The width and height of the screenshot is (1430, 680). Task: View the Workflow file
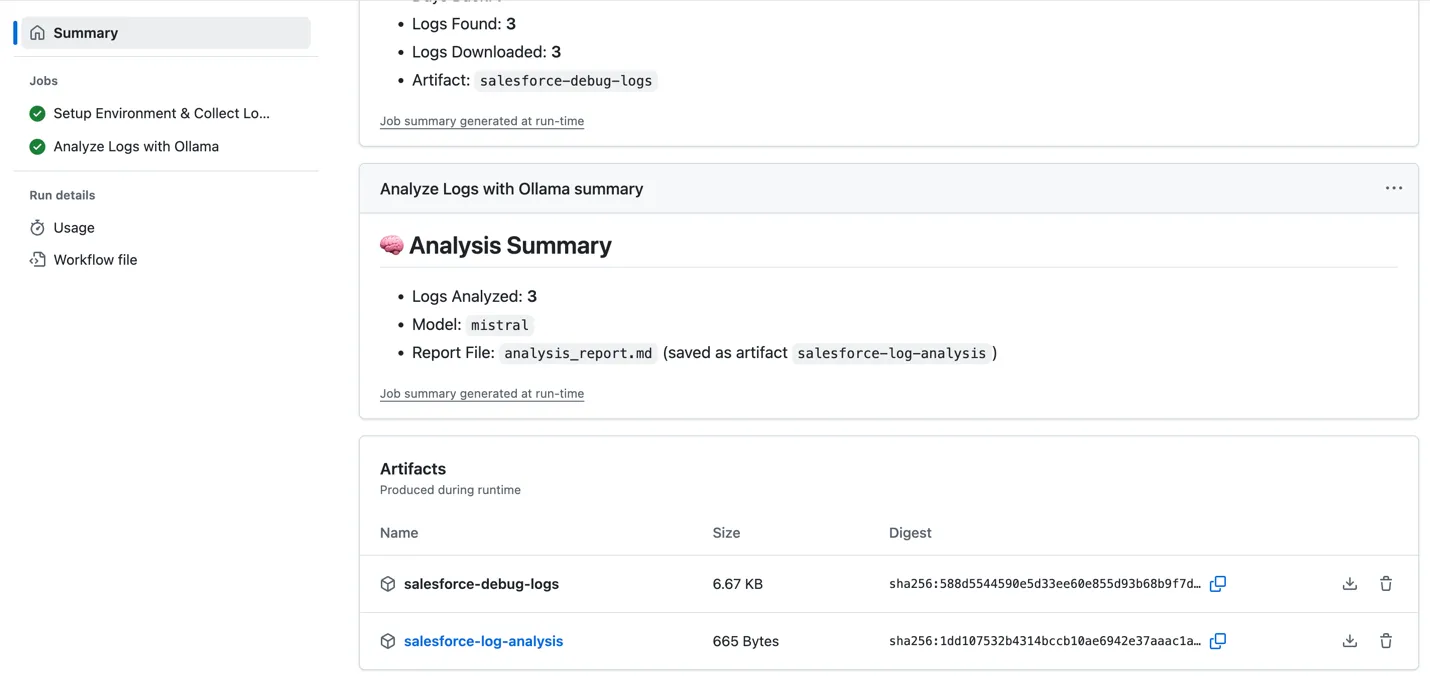click(95, 260)
